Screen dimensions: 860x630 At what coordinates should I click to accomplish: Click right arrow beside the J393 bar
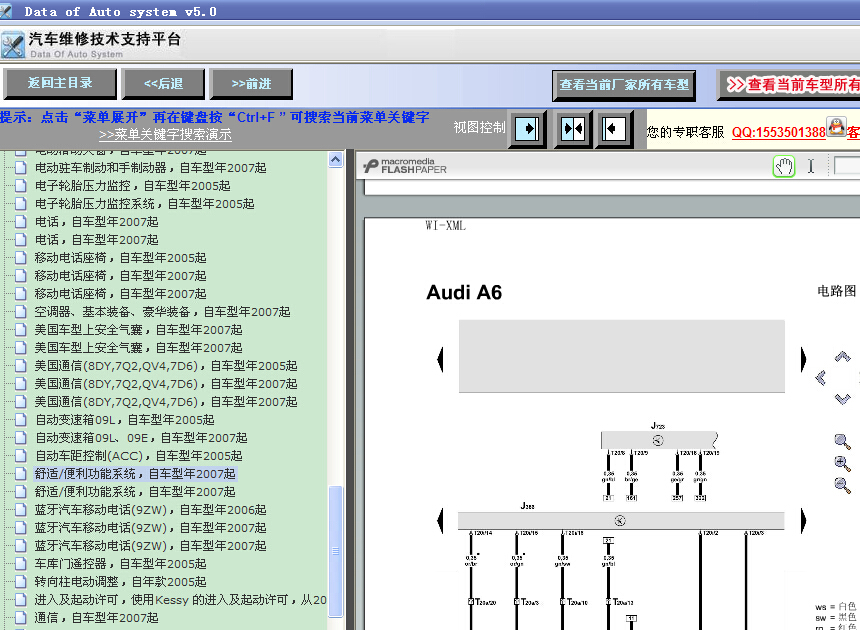(804, 520)
